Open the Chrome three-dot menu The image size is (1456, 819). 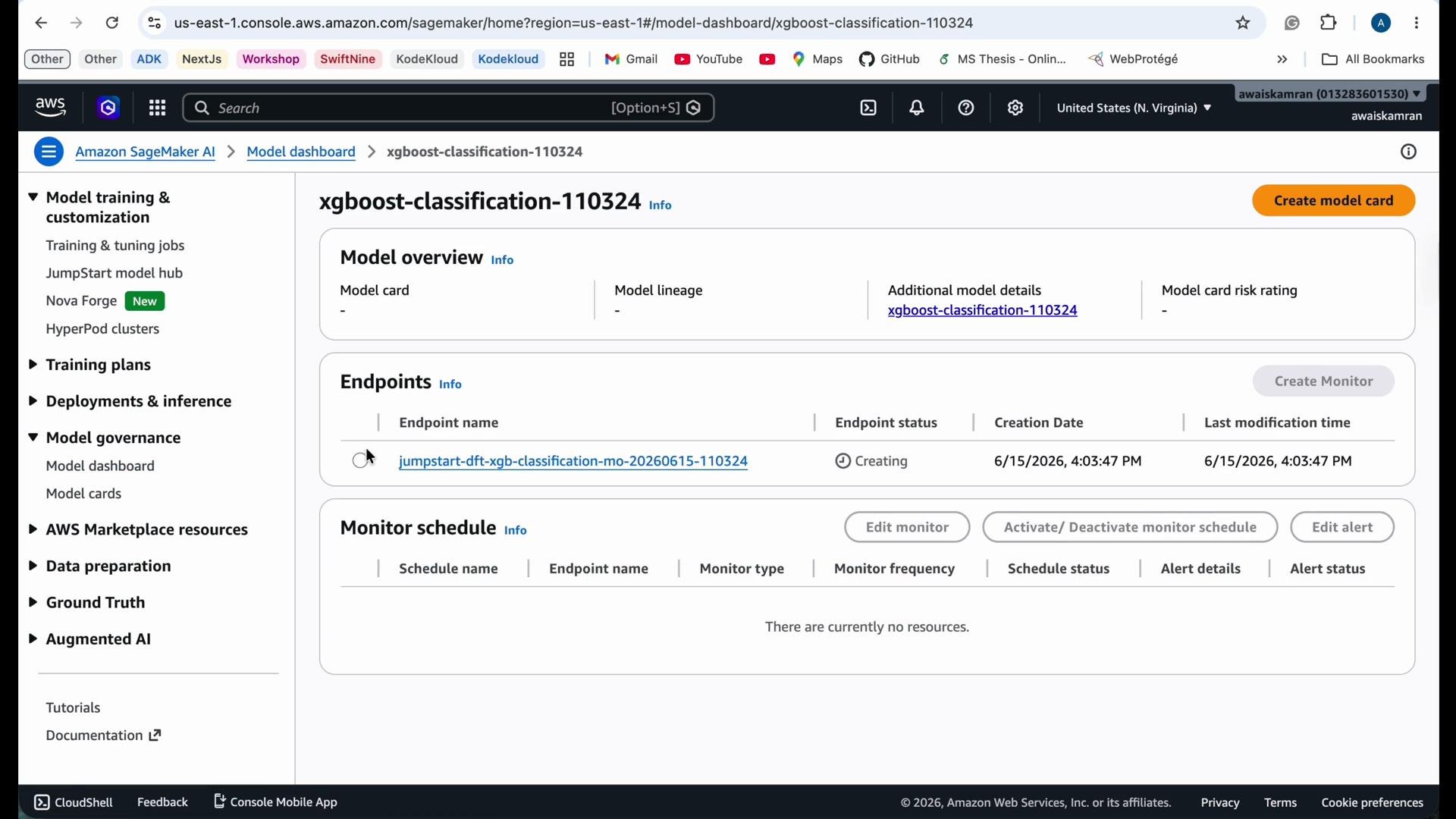(1417, 24)
